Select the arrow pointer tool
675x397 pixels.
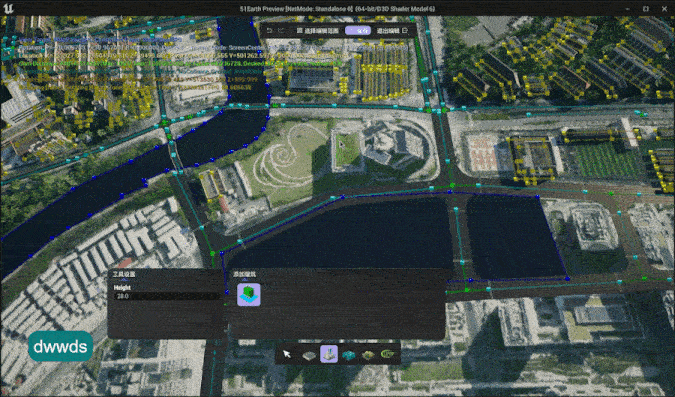[x=287, y=354]
